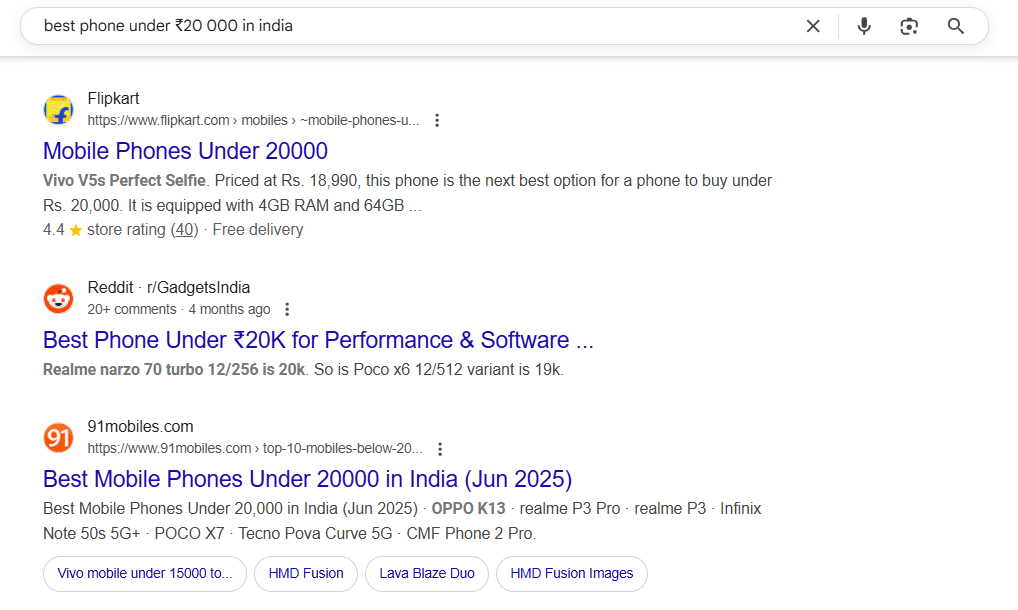Open three-dot menu for Flipkart result
The height and width of the screenshot is (610, 1018).
[x=437, y=120]
